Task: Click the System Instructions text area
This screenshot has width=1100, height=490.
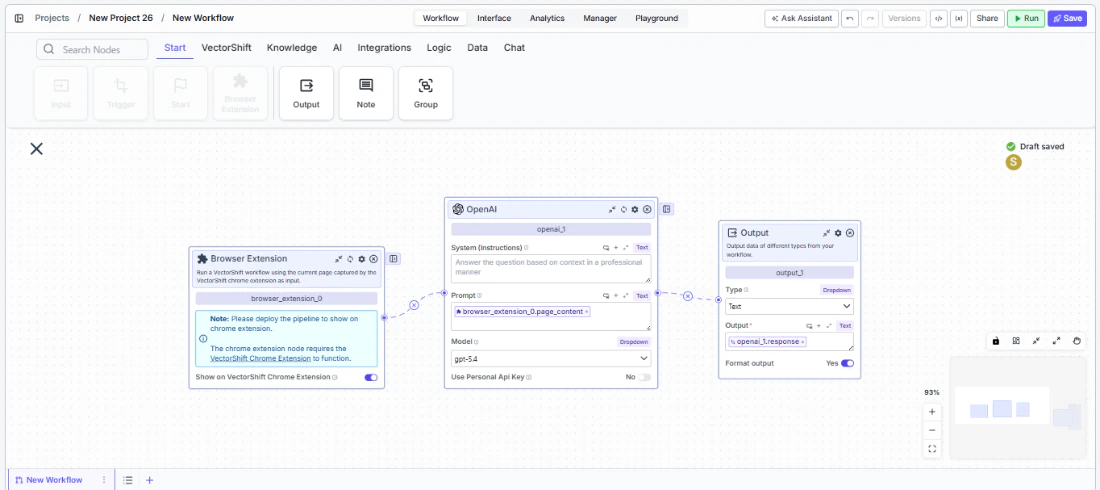Action: point(551,268)
